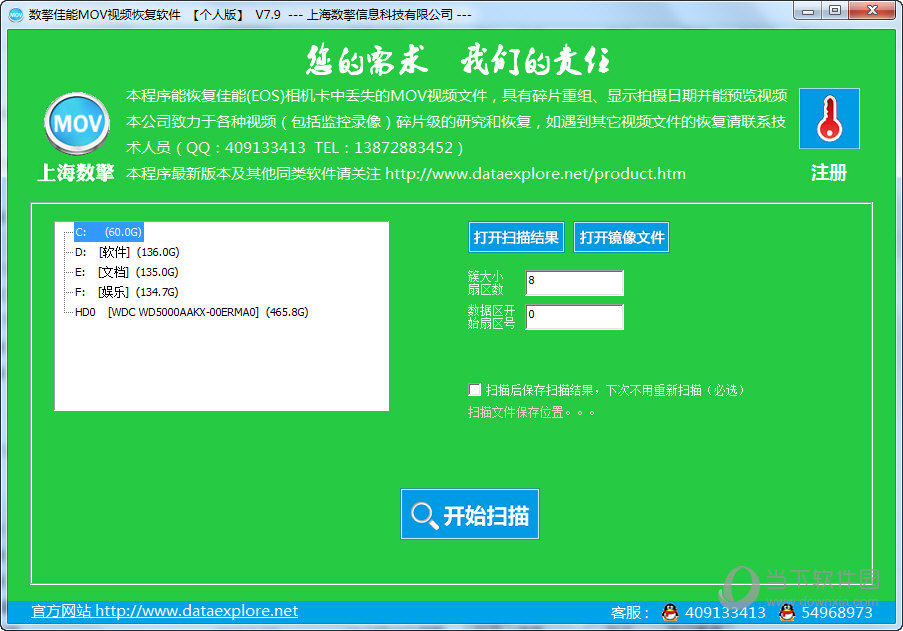Click the round MOV logo icon
Viewport: 903px width, 631px height.
coord(77,123)
